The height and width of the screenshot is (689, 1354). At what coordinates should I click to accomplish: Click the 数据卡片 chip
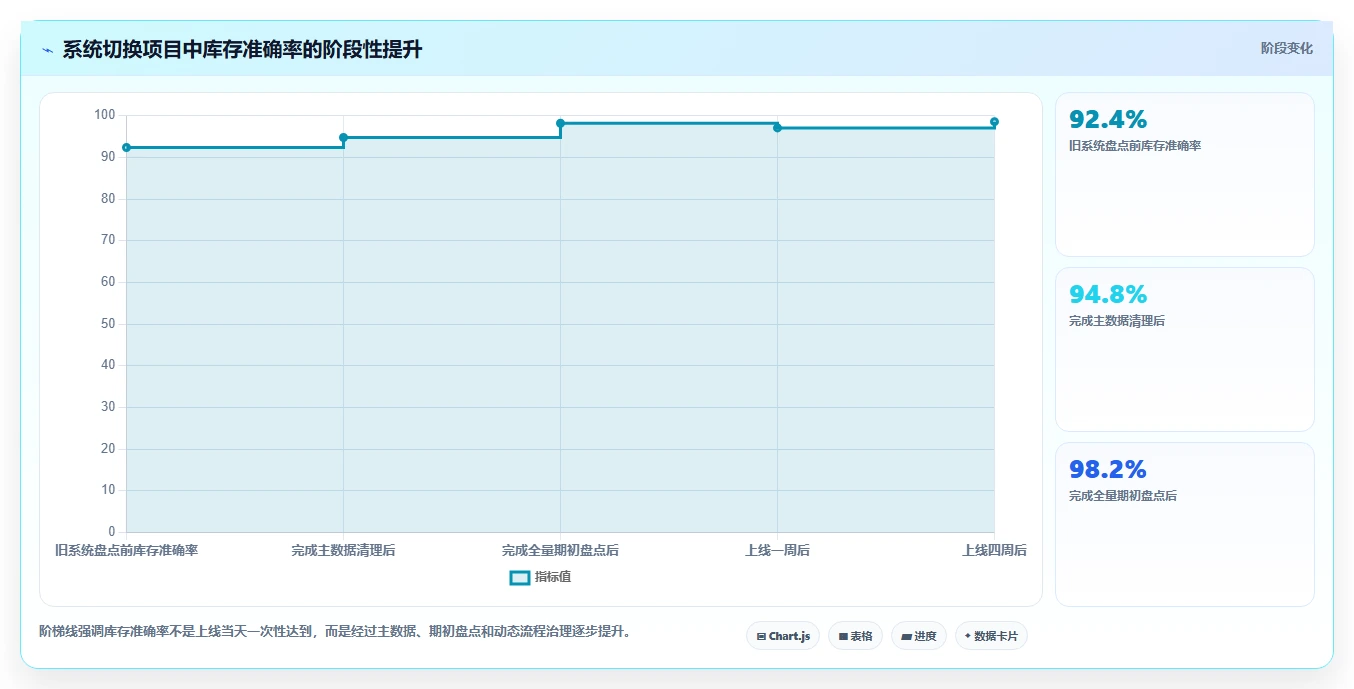tap(991, 636)
